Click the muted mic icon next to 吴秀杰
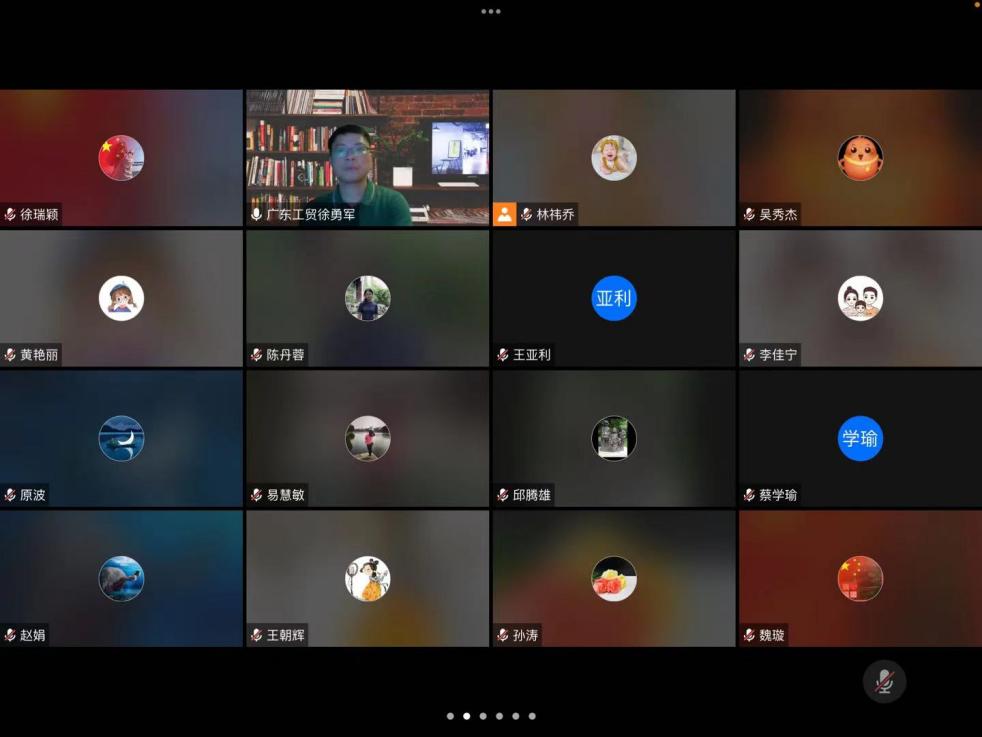This screenshot has width=982, height=737. point(749,214)
